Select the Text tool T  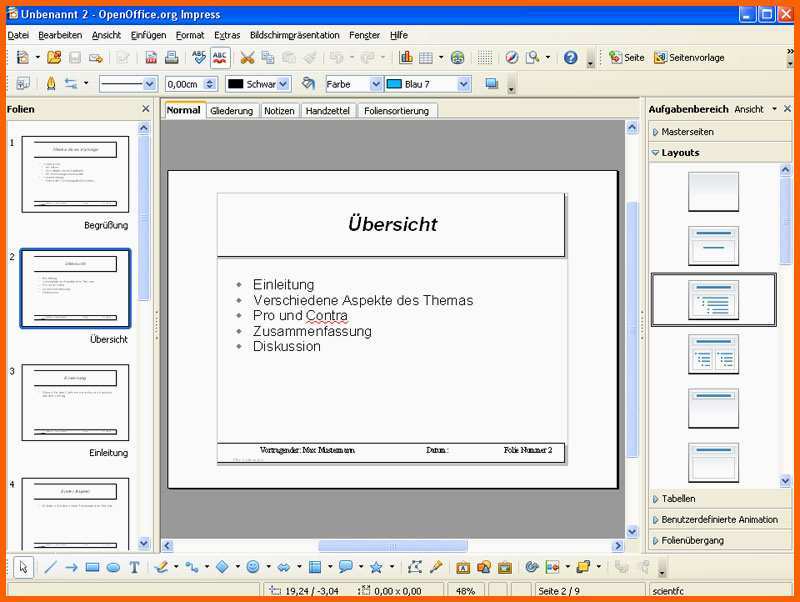tap(134, 567)
